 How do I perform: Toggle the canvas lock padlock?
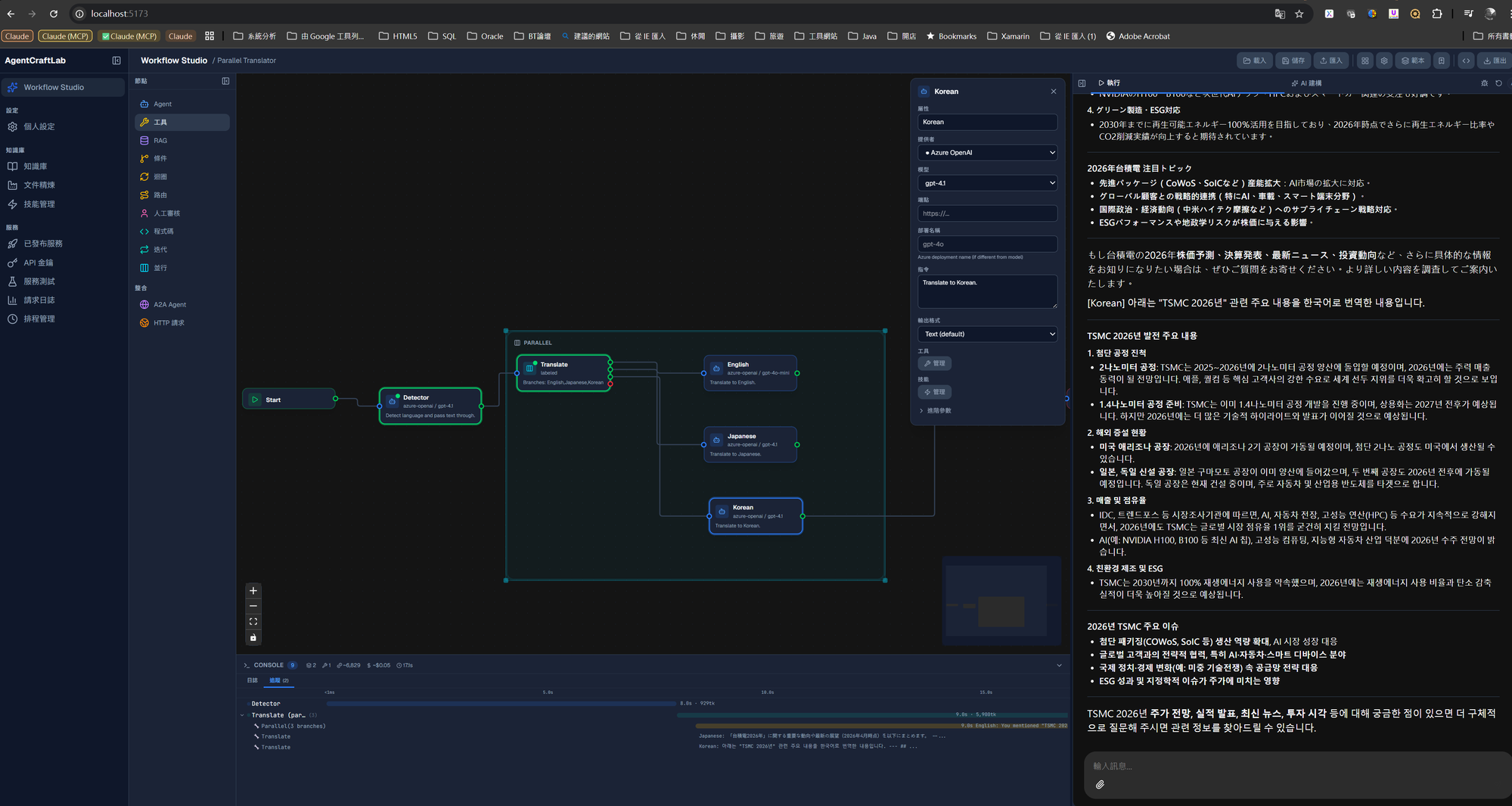(253, 638)
